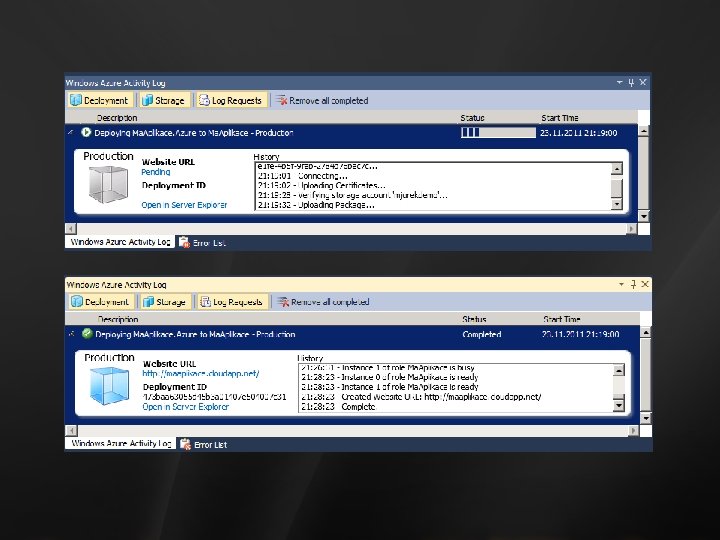Close the lower Windows Azure Activity Log panel
This screenshot has height=540, width=720.
[645, 284]
